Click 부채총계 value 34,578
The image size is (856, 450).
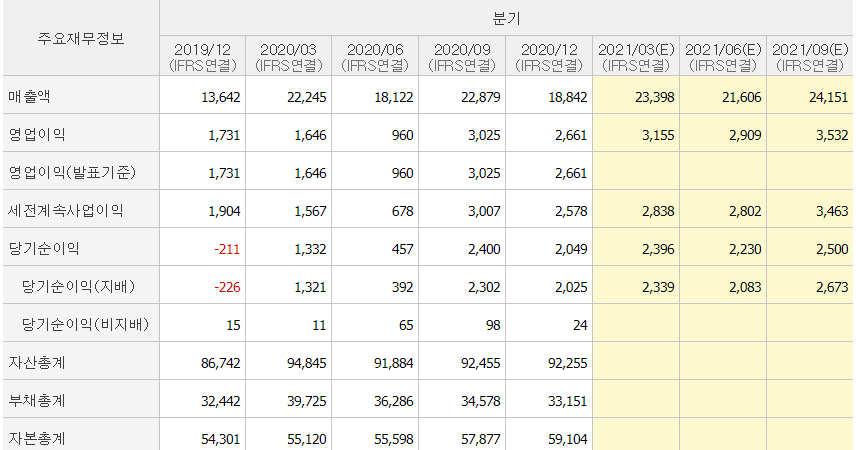tap(480, 401)
